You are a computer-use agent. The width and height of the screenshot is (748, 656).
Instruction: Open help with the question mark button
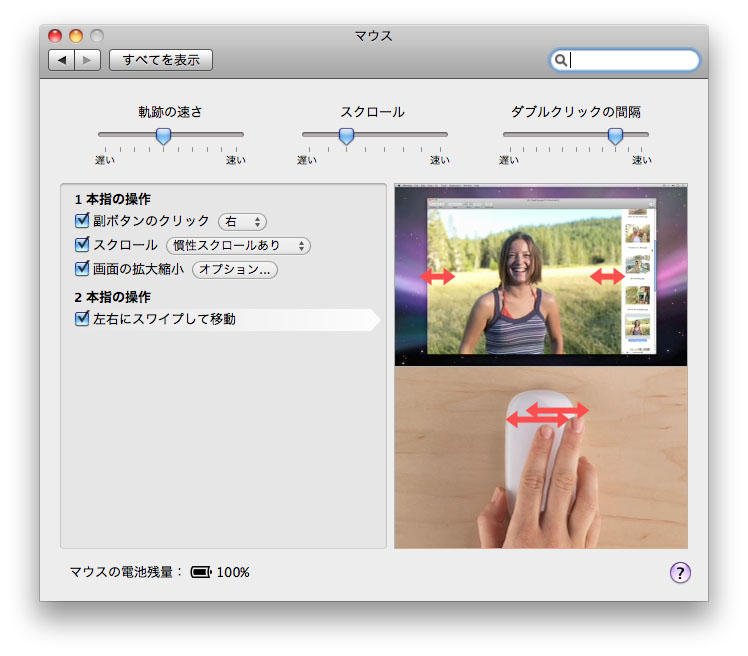[680, 572]
